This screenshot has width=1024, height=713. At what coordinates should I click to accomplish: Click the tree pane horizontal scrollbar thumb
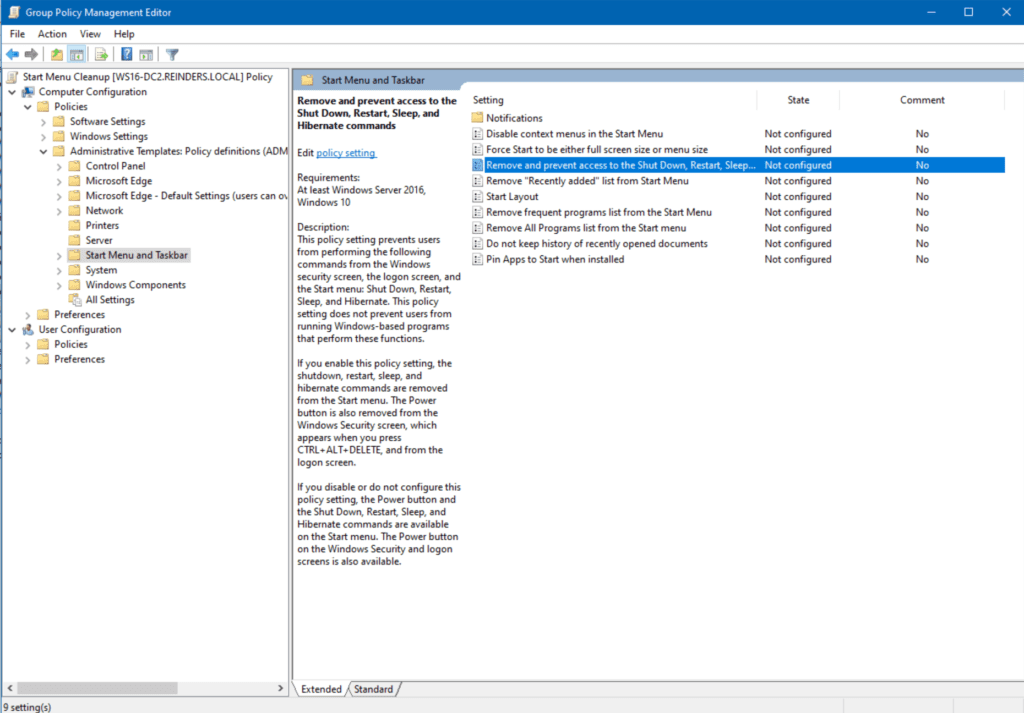click(x=97, y=688)
